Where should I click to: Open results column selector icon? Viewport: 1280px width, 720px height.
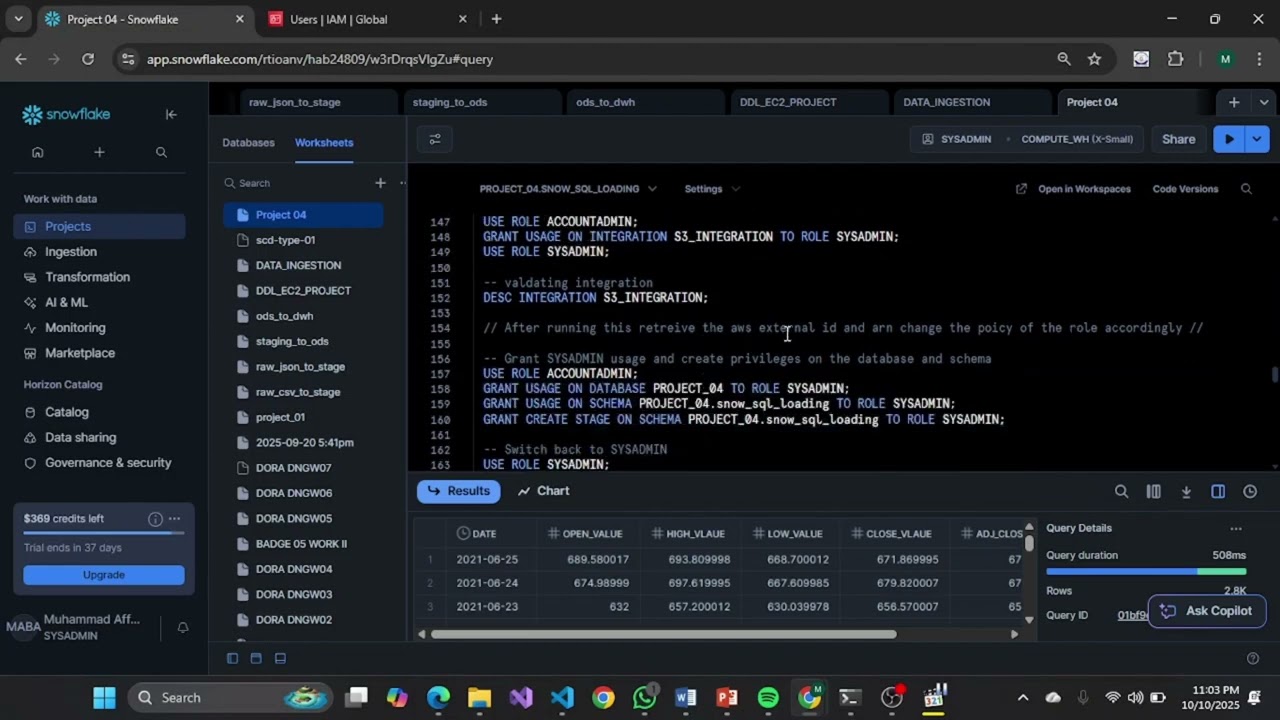(x=1153, y=491)
